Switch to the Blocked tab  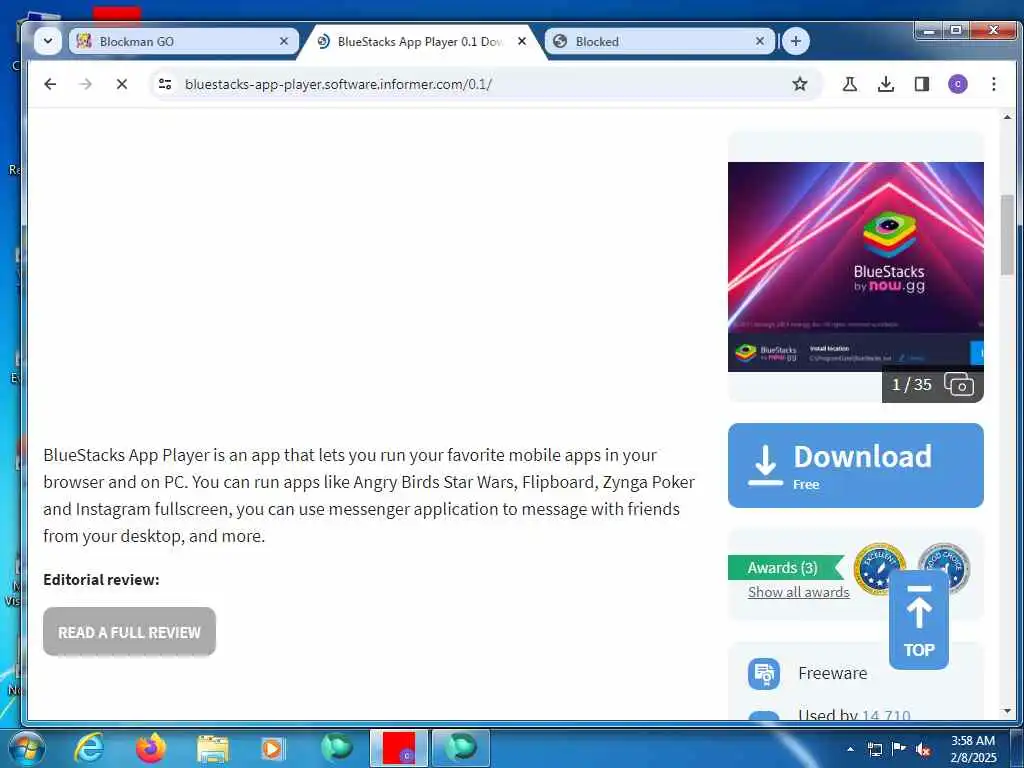coord(659,41)
